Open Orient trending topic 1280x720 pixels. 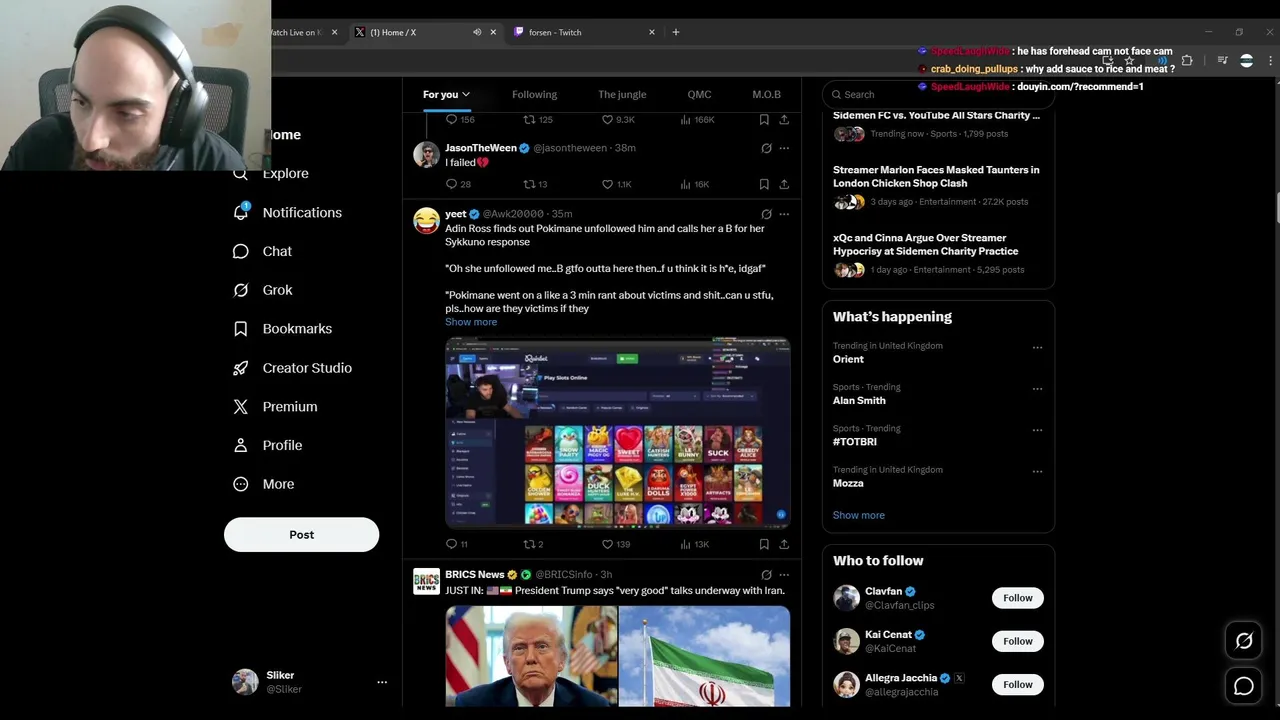click(x=848, y=359)
